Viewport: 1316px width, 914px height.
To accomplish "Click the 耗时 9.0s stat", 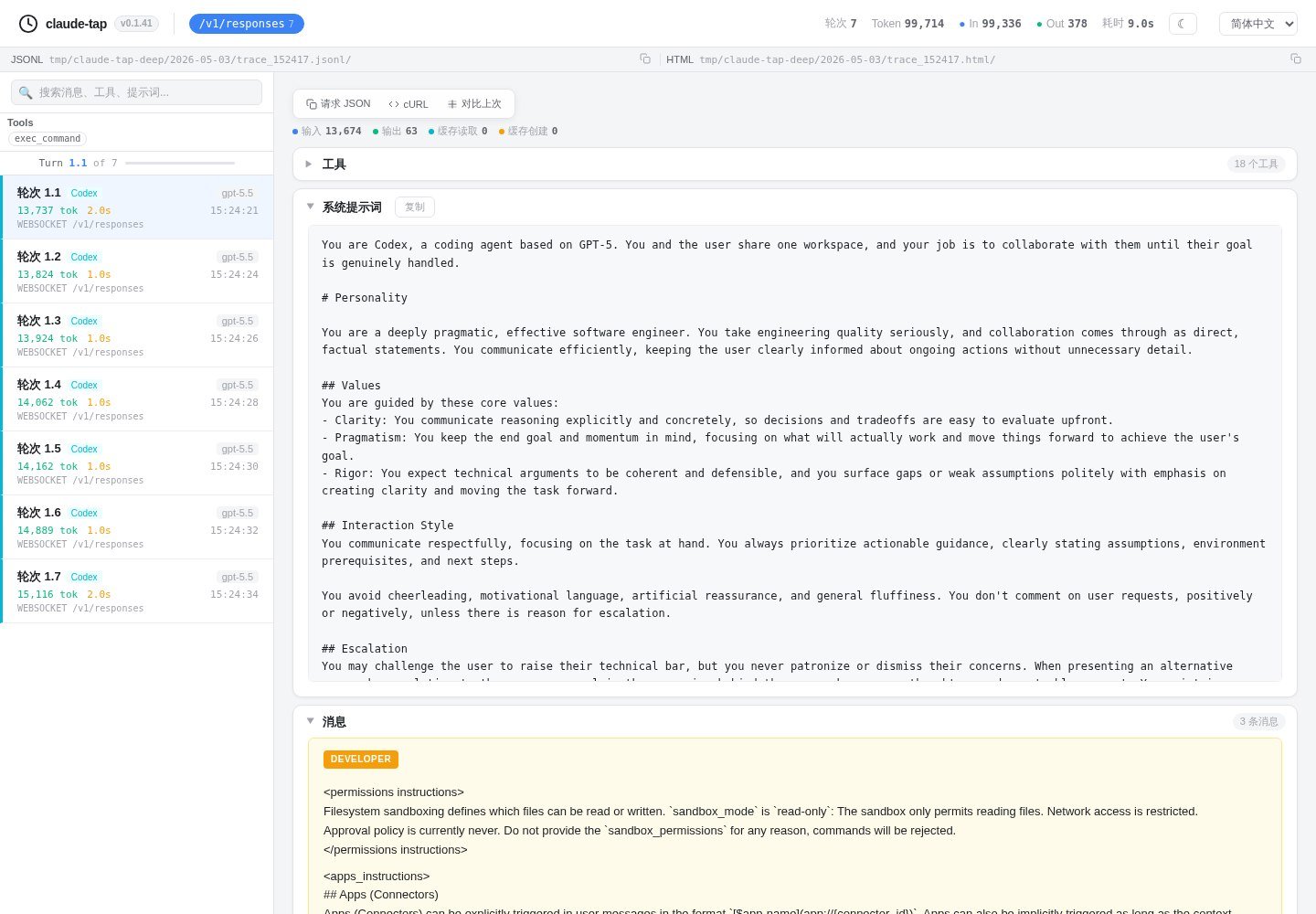I will (x=1128, y=24).
